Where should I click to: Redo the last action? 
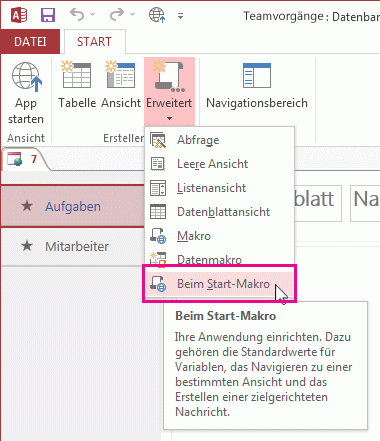coord(117,15)
